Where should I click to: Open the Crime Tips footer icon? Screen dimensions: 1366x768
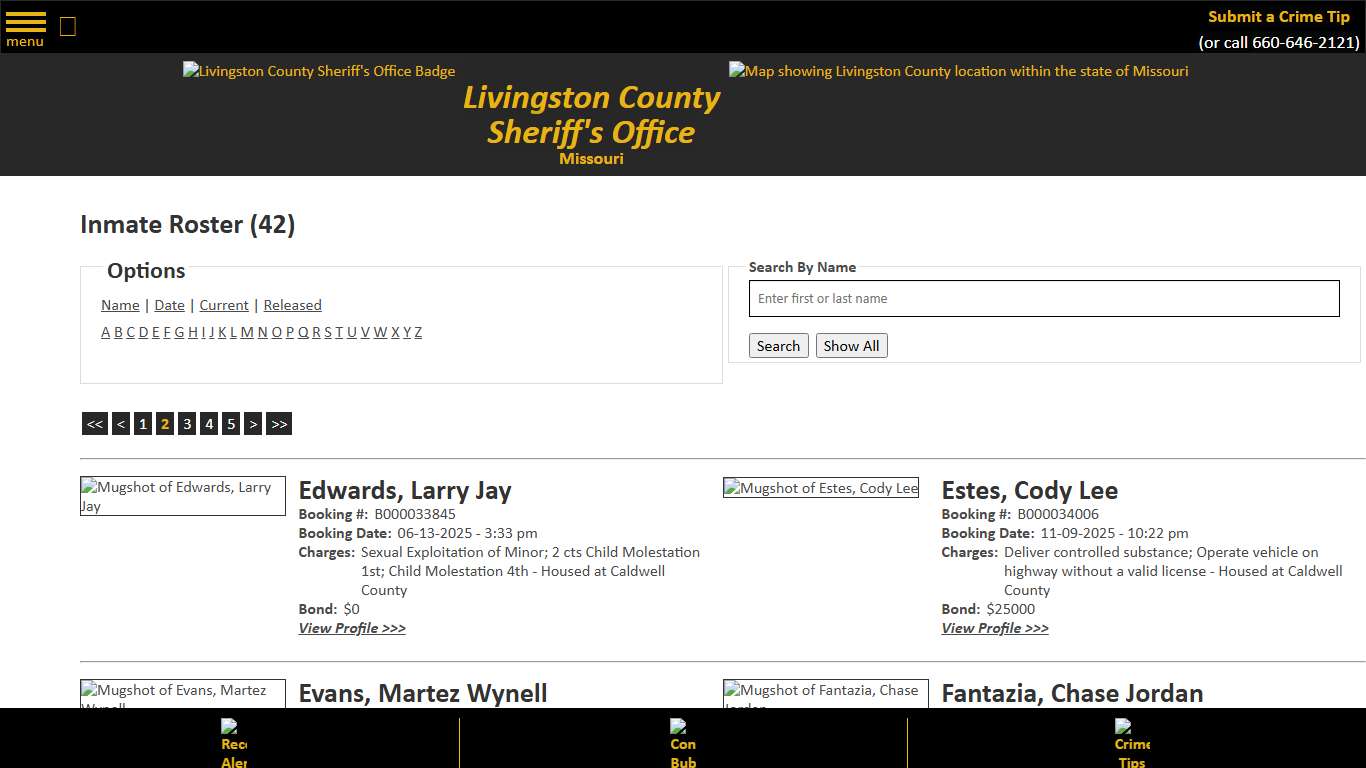1130,742
